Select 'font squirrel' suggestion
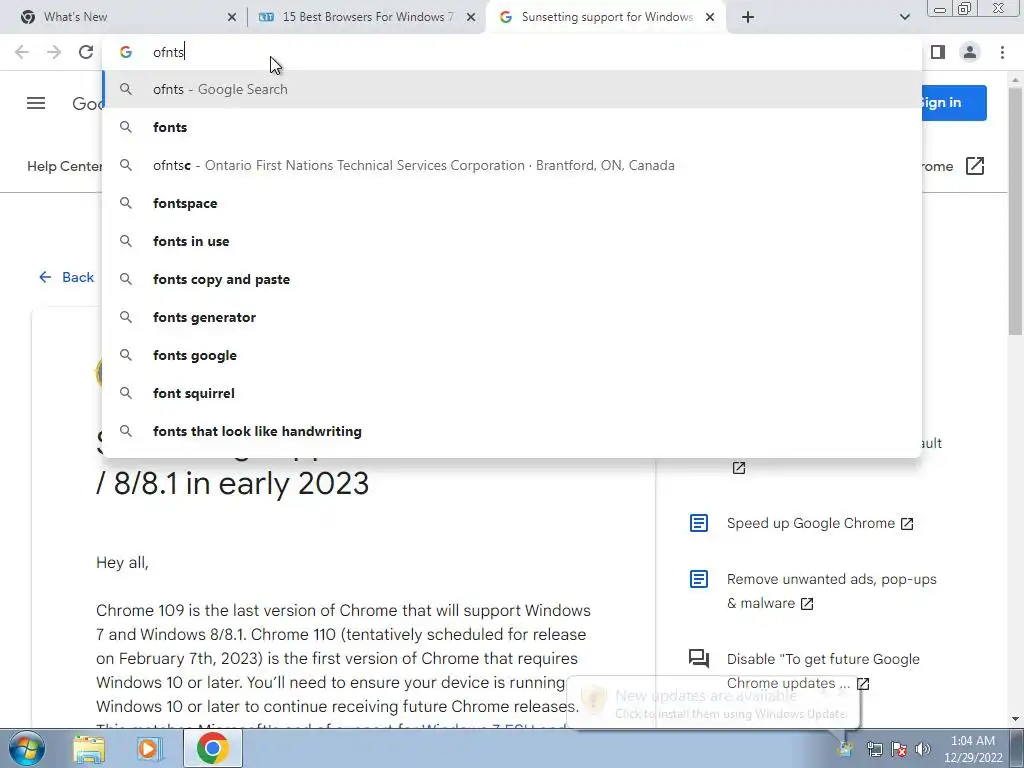The width and height of the screenshot is (1024, 768). coord(512,393)
